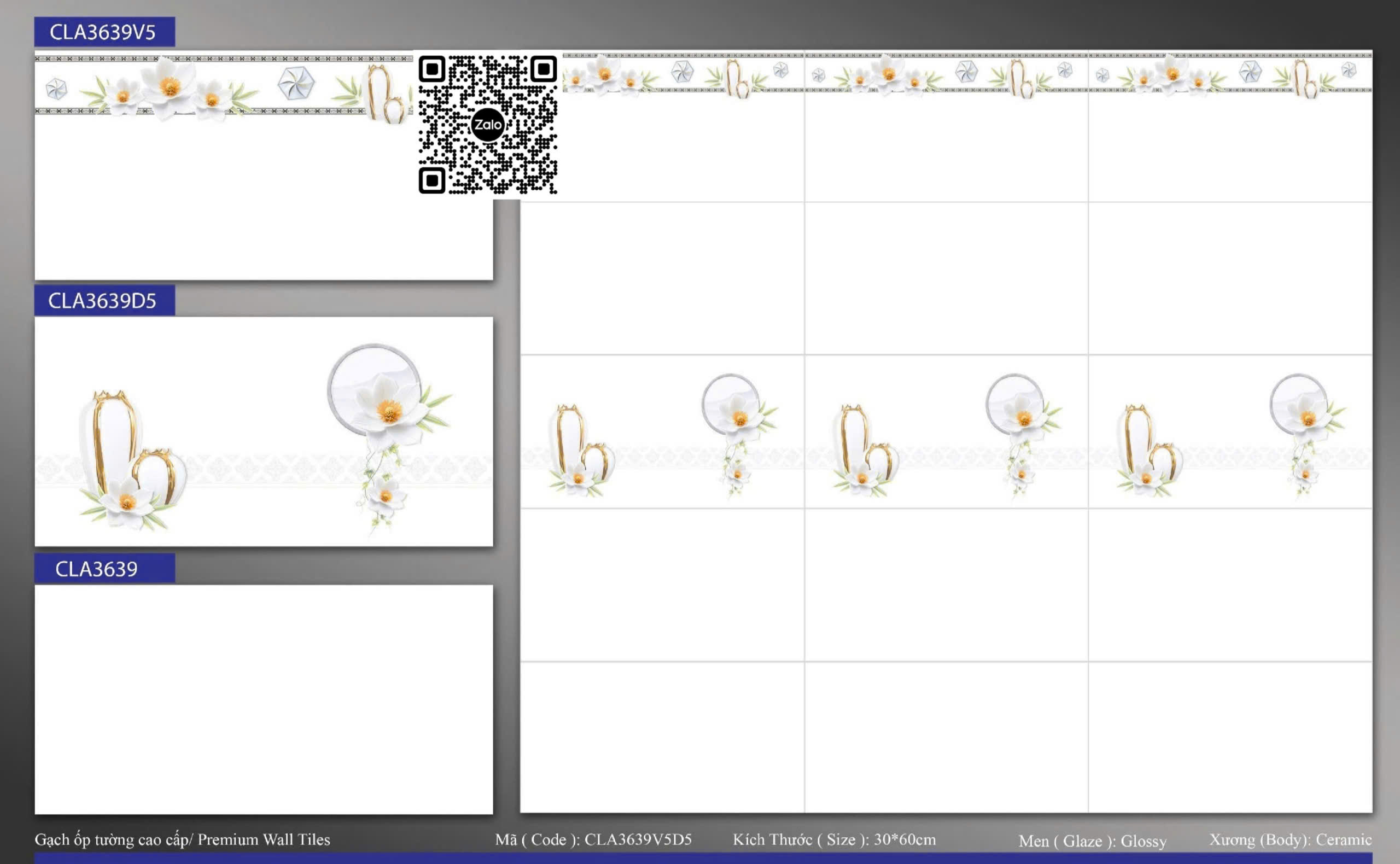The image size is (1400, 864).
Task: Click the Size 30*60cm text
Action: pyautogui.click(x=834, y=839)
